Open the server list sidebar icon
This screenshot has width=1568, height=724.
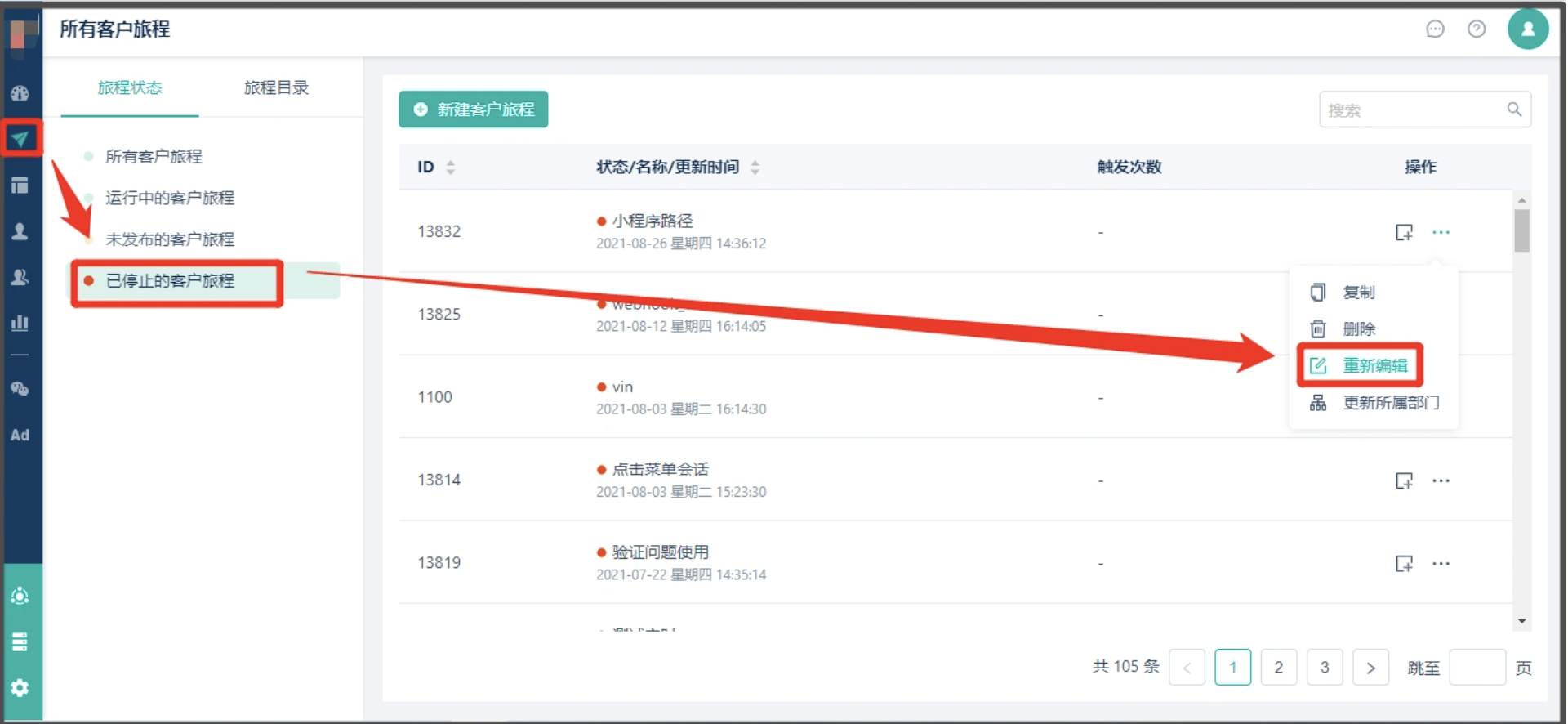[x=20, y=641]
